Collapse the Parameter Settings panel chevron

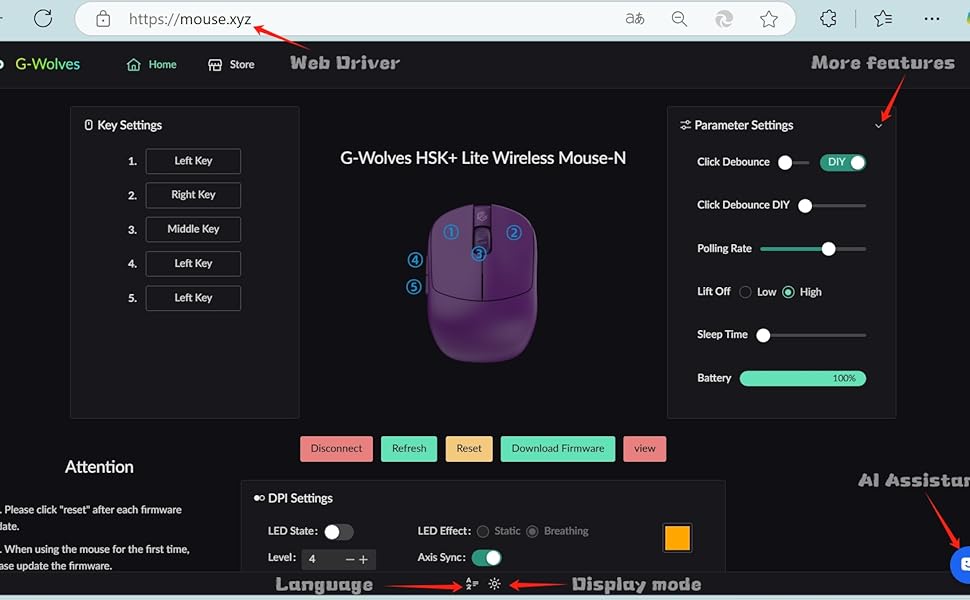pyautogui.click(x=878, y=126)
